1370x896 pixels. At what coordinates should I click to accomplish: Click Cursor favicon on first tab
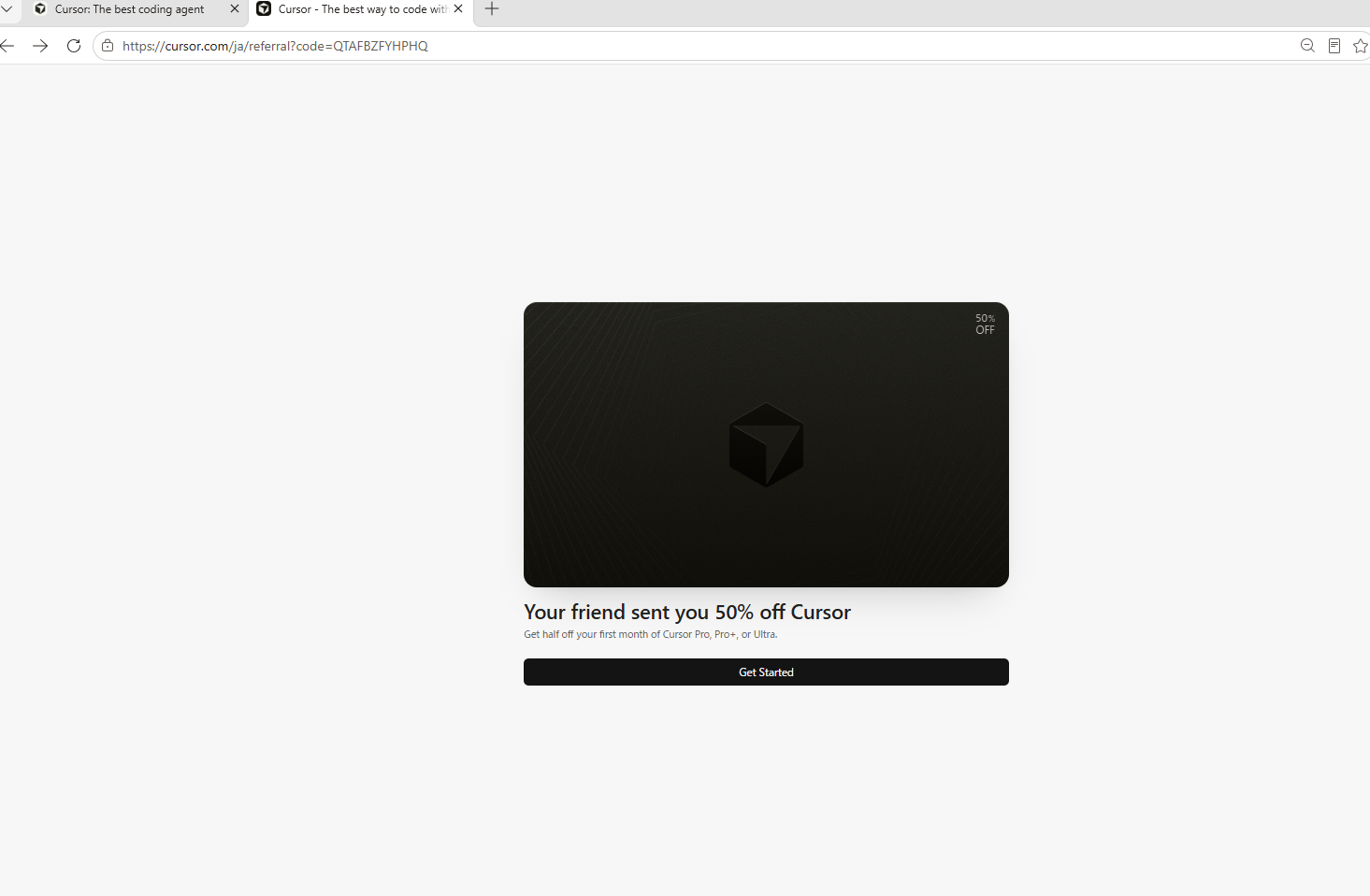pyautogui.click(x=40, y=8)
